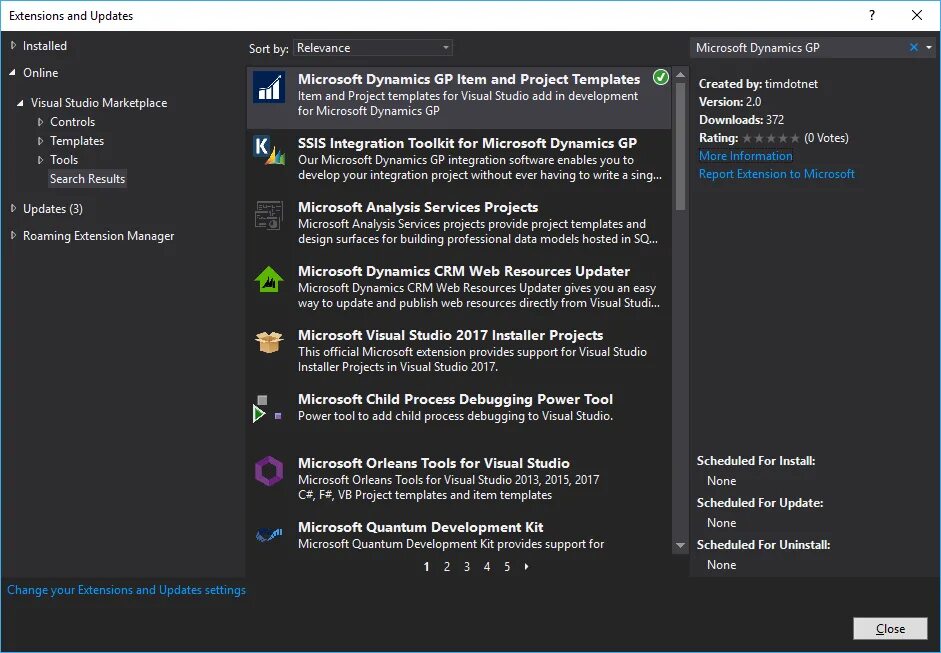This screenshot has width=941, height=653.
Task: Select the Templates tree label
Action: point(77,141)
